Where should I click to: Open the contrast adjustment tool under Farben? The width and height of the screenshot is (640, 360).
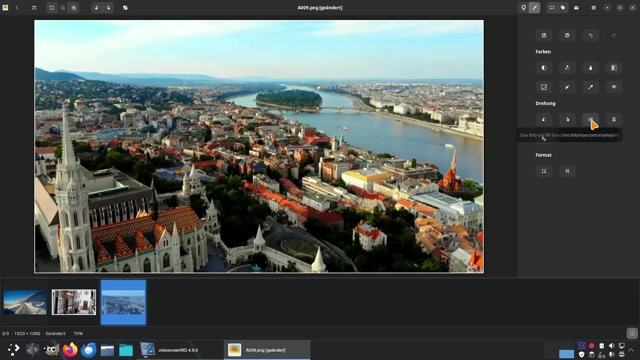[544, 68]
